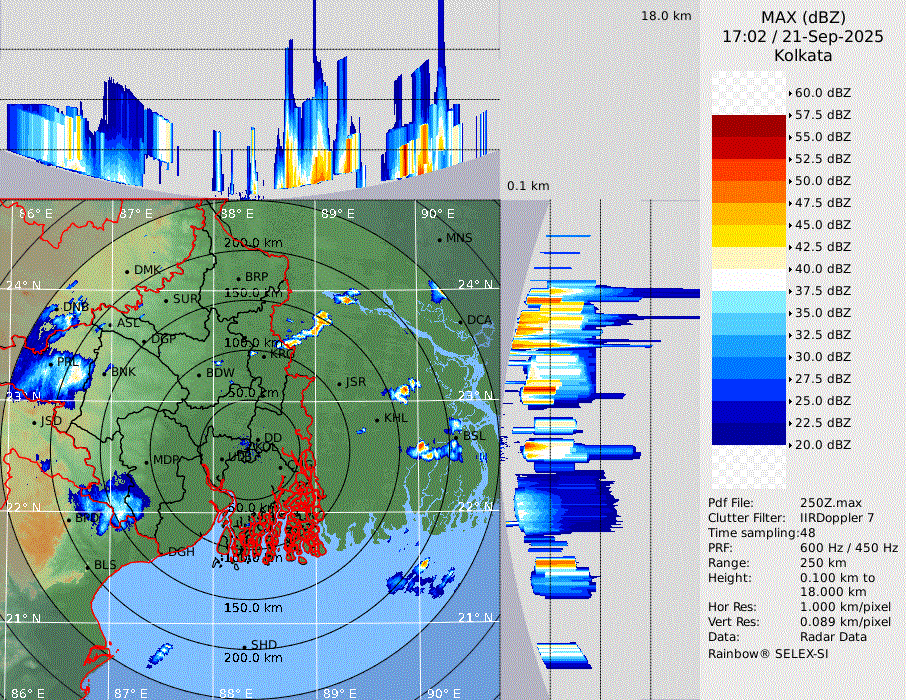Select the BLS station marker
This screenshot has width=906, height=700.
[x=87, y=566]
